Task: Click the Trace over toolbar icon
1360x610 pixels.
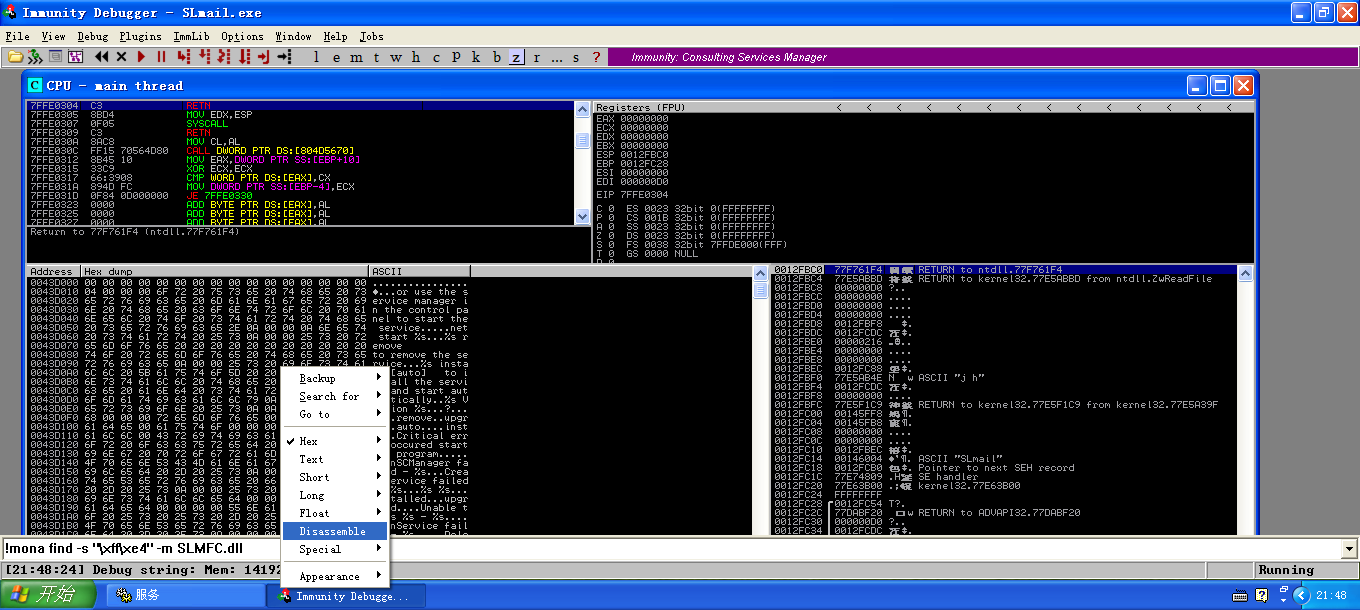Action: click(x=244, y=57)
